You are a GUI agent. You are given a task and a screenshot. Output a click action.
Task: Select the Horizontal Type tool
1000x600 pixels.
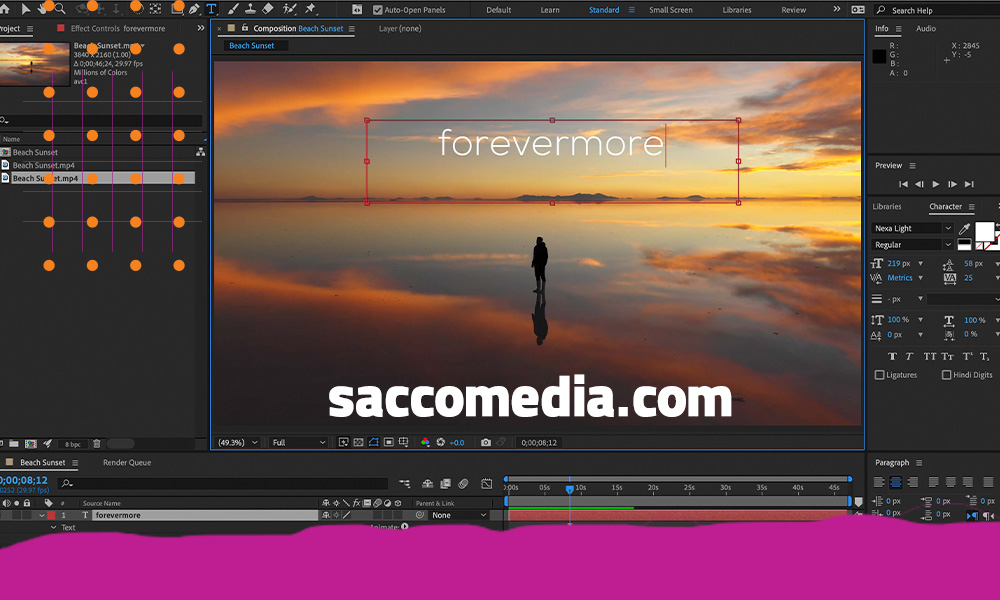tap(211, 9)
